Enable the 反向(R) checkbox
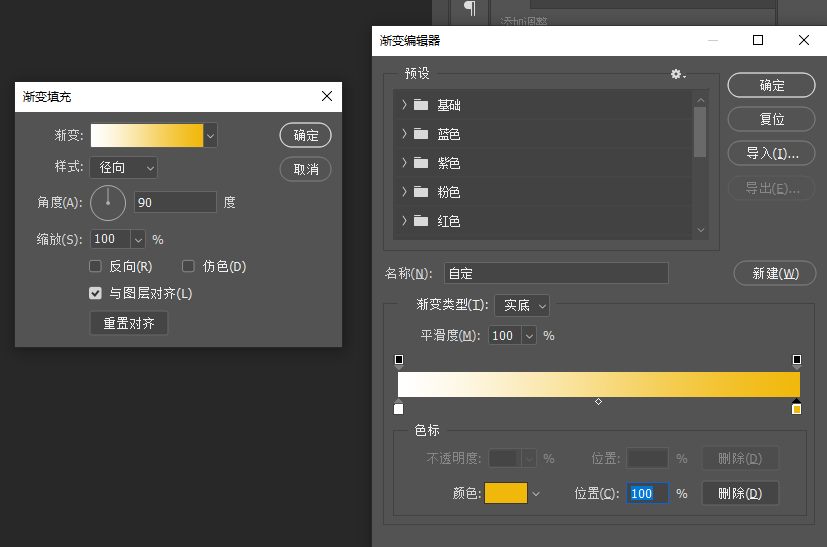827x547 pixels. point(95,266)
